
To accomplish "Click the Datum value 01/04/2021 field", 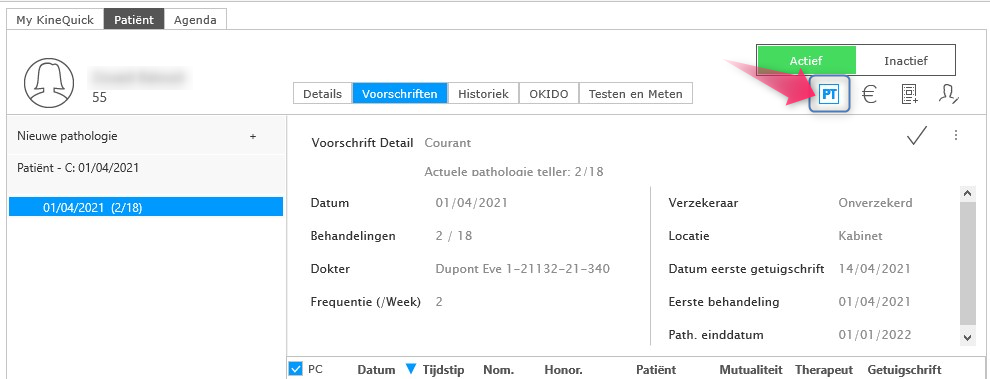I will click(x=471, y=203).
